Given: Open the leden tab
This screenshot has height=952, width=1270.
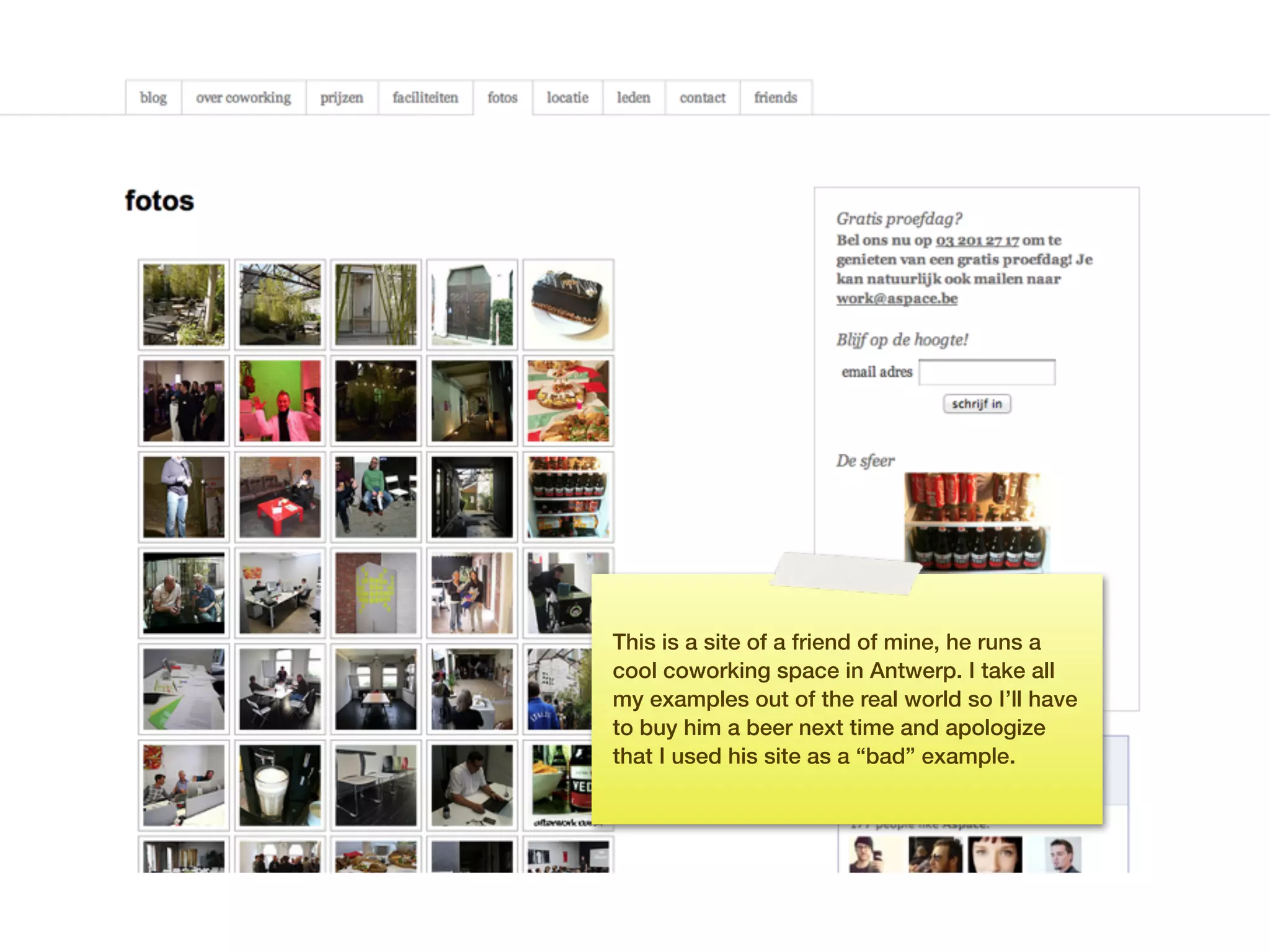Looking at the screenshot, I should click(633, 98).
